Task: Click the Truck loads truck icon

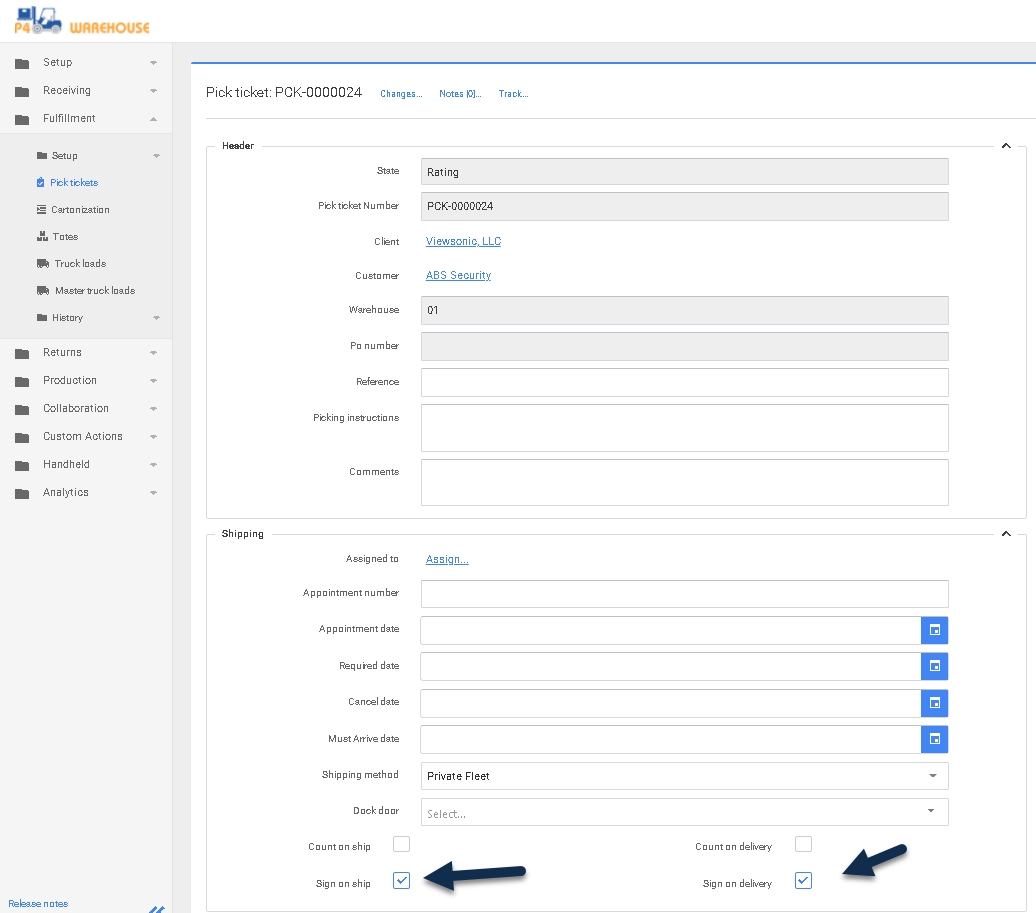Action: [43, 264]
